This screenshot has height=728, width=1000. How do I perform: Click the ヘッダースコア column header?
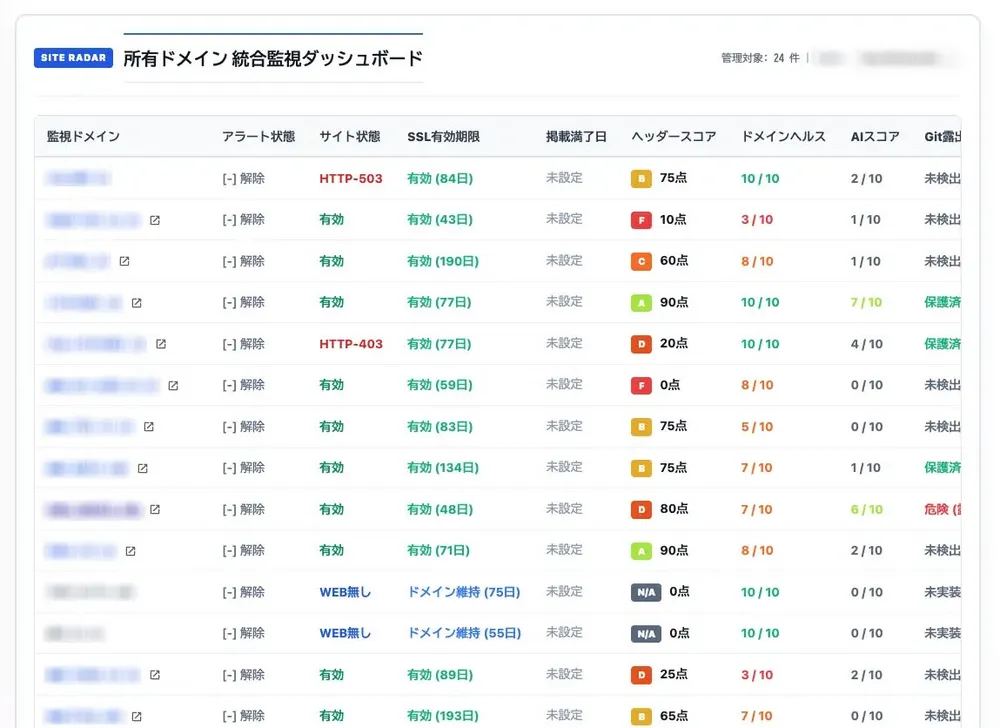click(x=673, y=136)
